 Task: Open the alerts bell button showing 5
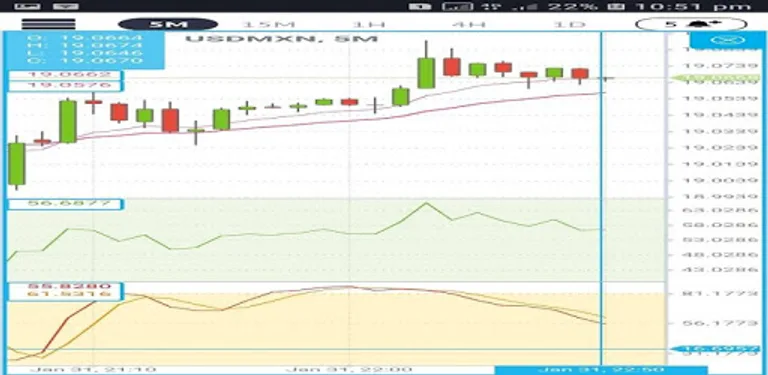(691, 24)
